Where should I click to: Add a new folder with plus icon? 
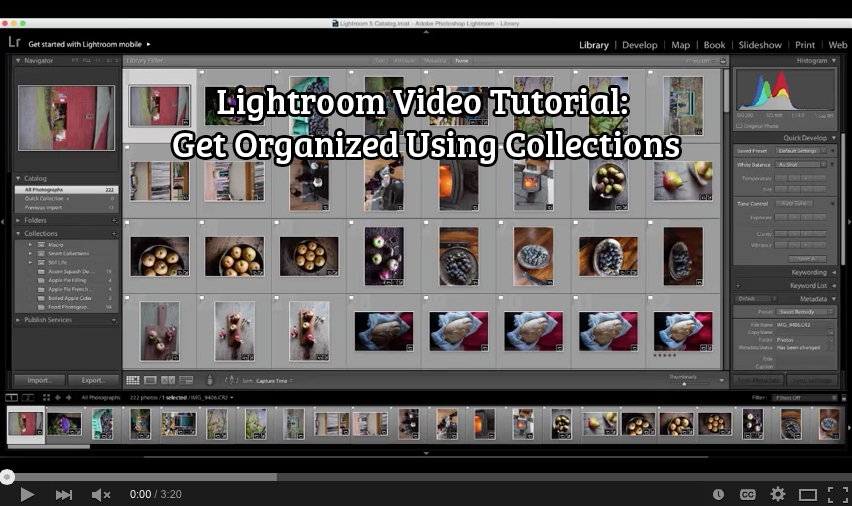pos(114,220)
